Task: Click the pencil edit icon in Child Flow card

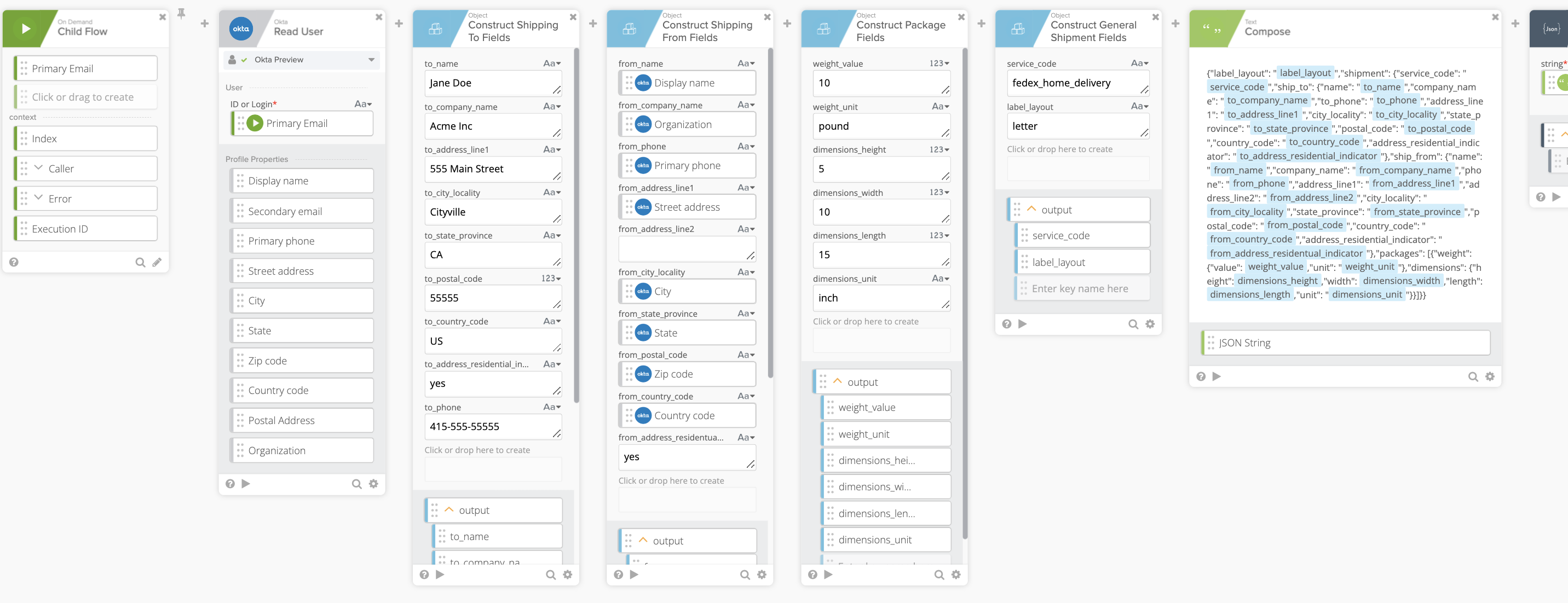Action: click(x=157, y=262)
